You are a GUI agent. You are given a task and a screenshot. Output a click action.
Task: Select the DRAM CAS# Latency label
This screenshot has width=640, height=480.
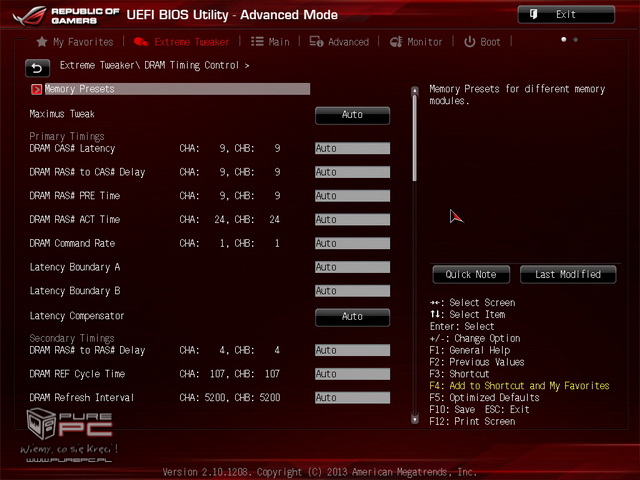pos(72,149)
